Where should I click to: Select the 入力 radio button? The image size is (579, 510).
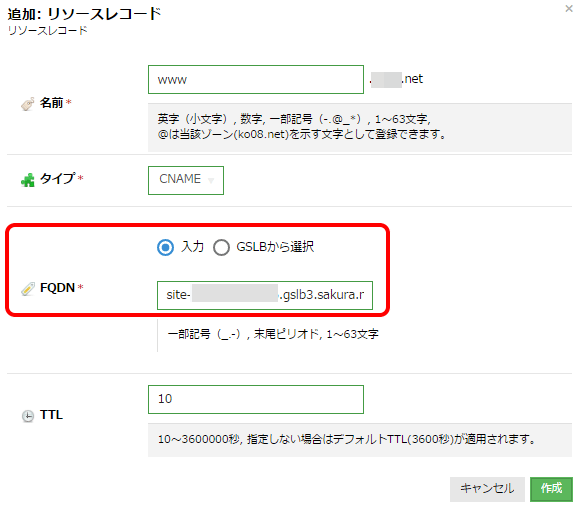point(165,247)
